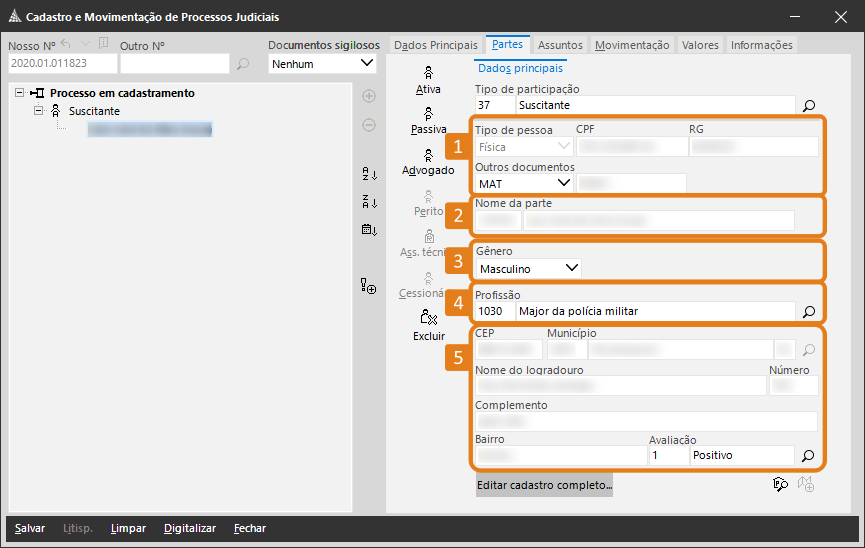
Task: Click the Advogado party icon
Action: 428,160
